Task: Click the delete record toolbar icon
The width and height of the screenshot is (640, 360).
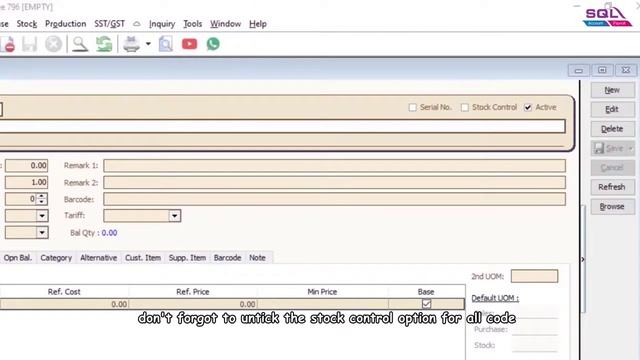Action: tap(7, 44)
